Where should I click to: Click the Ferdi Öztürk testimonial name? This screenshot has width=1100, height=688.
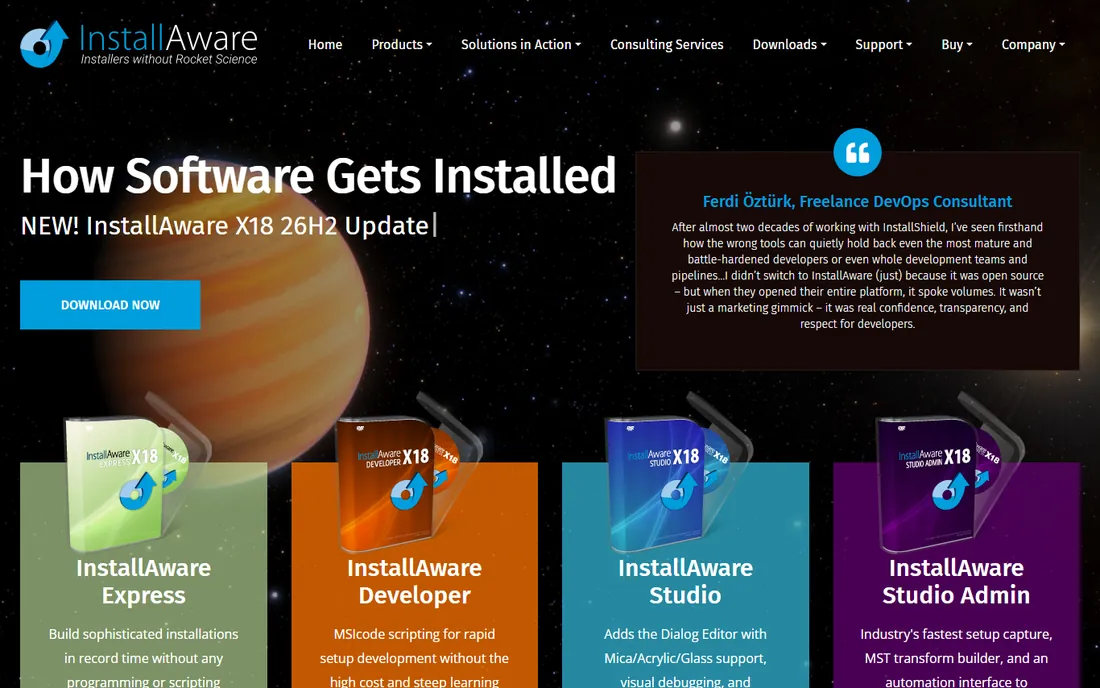click(x=857, y=201)
